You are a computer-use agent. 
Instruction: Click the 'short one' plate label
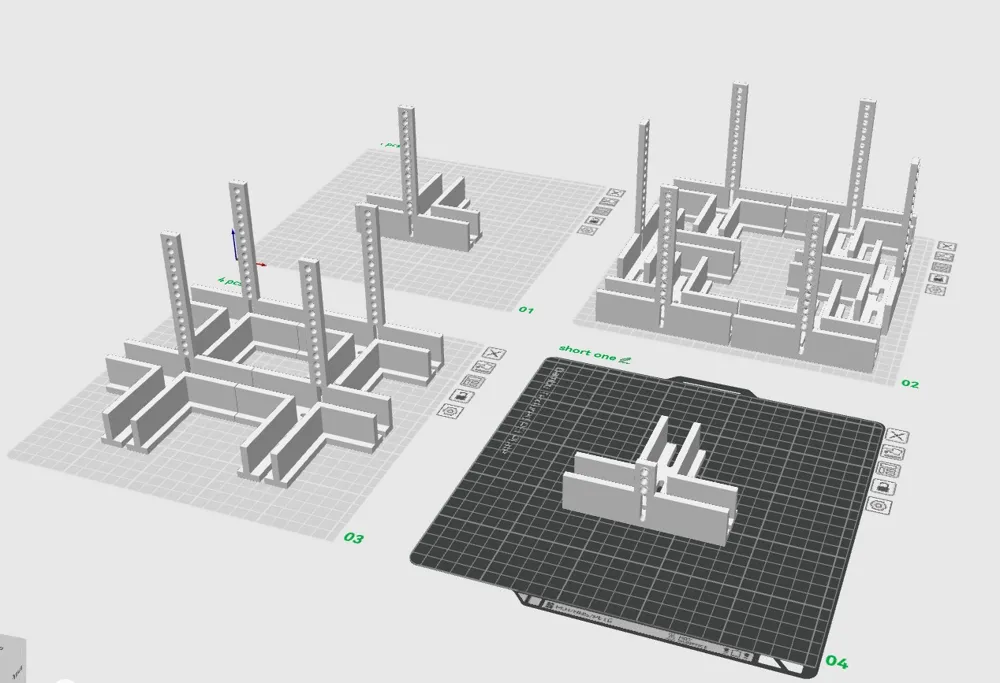[587, 353]
